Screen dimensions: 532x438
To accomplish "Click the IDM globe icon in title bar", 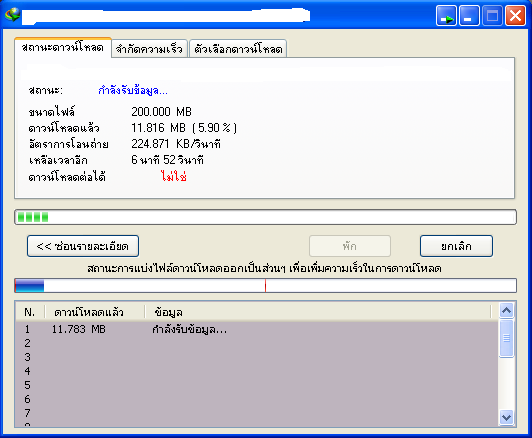I will pos(12,15).
